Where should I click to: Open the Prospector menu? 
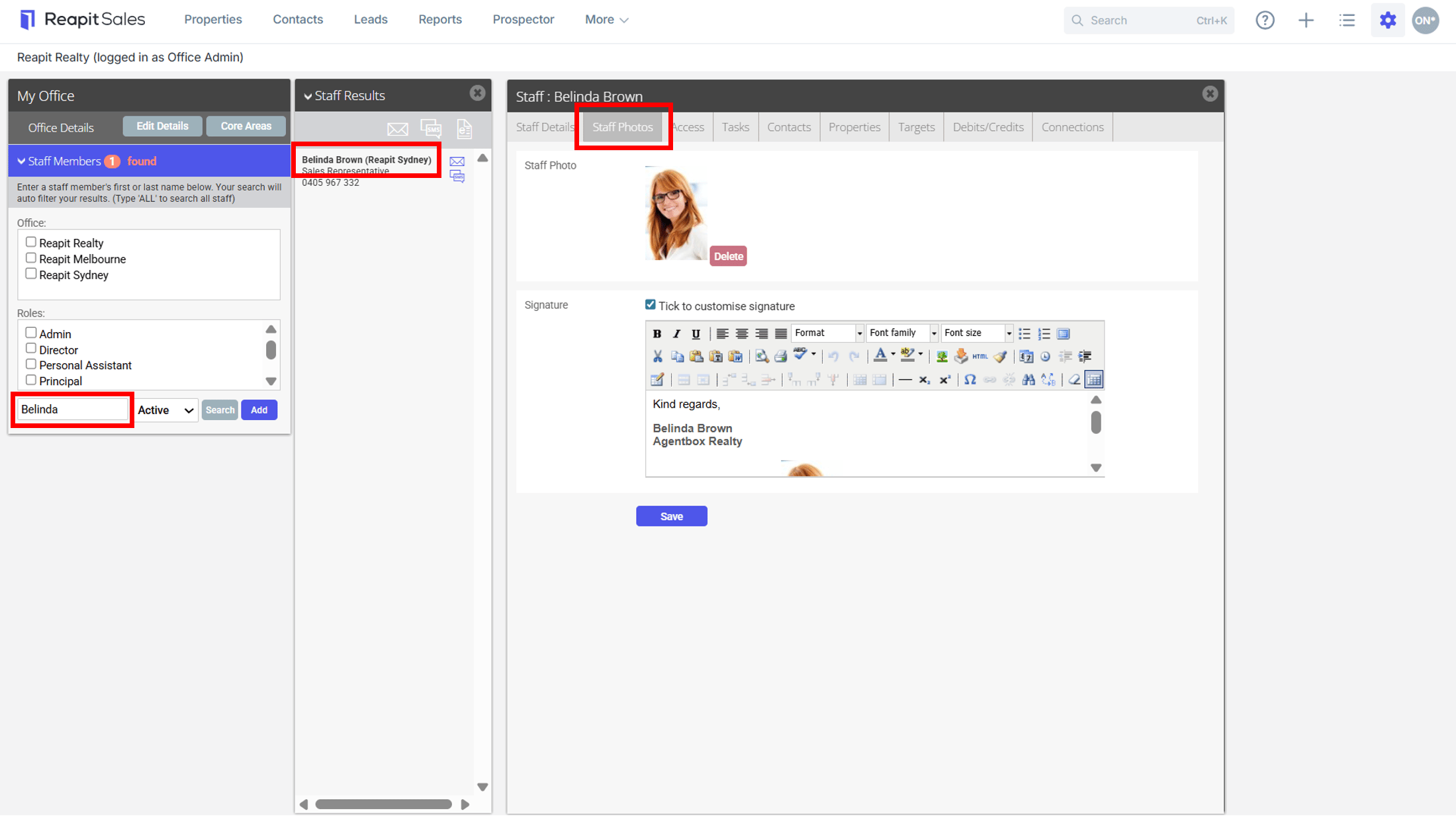pos(523,20)
